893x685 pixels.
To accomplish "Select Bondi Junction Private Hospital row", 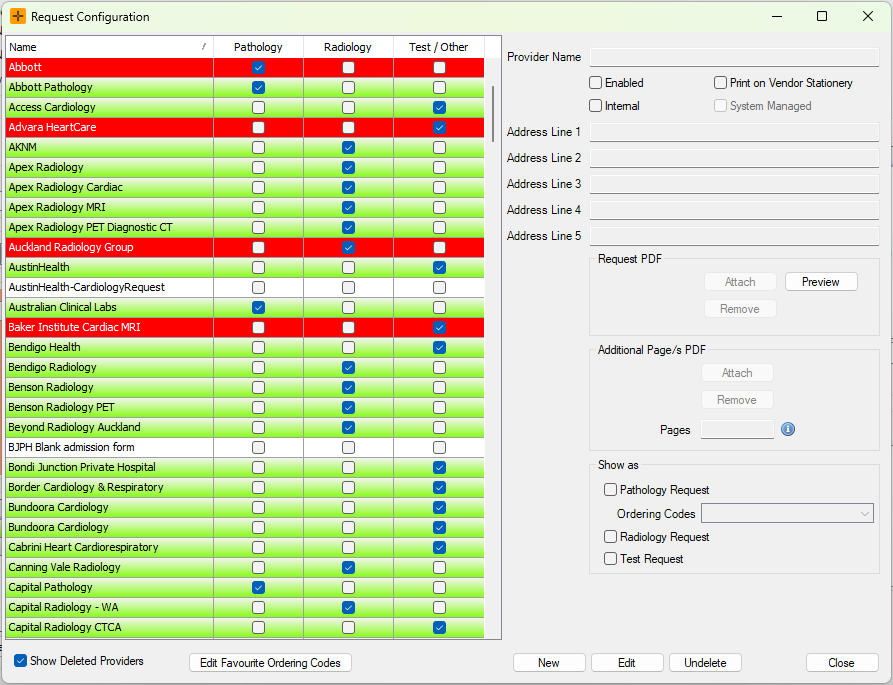I will pos(245,467).
